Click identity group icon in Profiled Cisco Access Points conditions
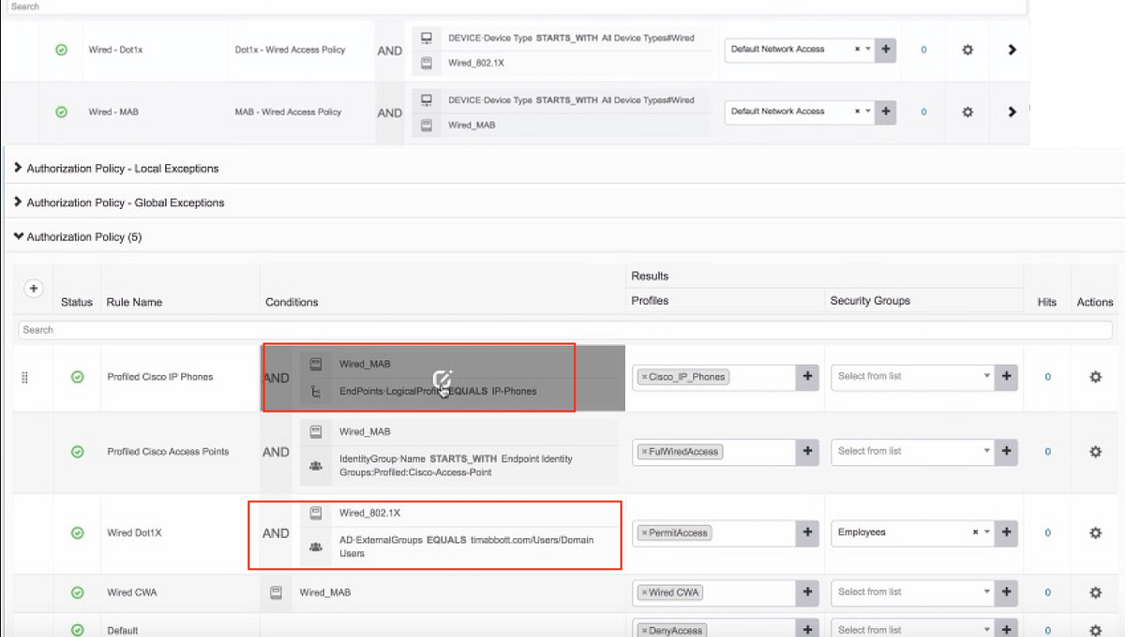Viewport: 1138px width, 637px height. point(316,466)
